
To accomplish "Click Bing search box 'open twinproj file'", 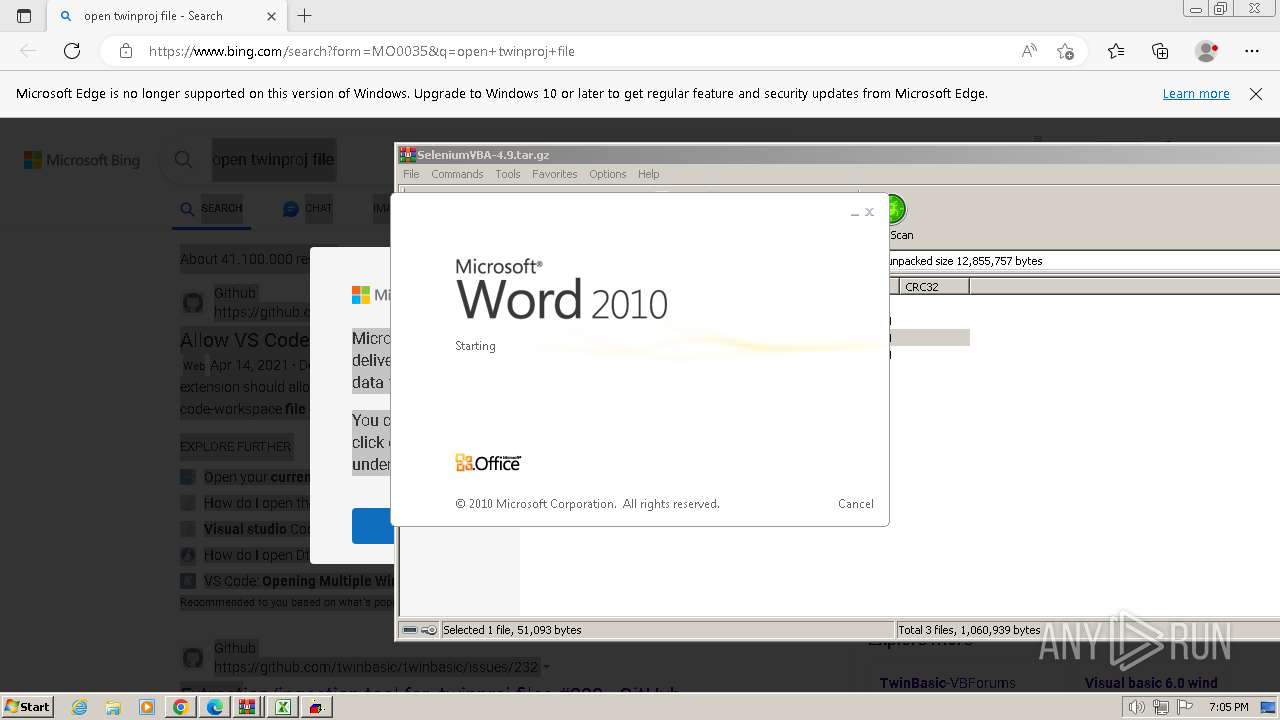I will [x=273, y=160].
